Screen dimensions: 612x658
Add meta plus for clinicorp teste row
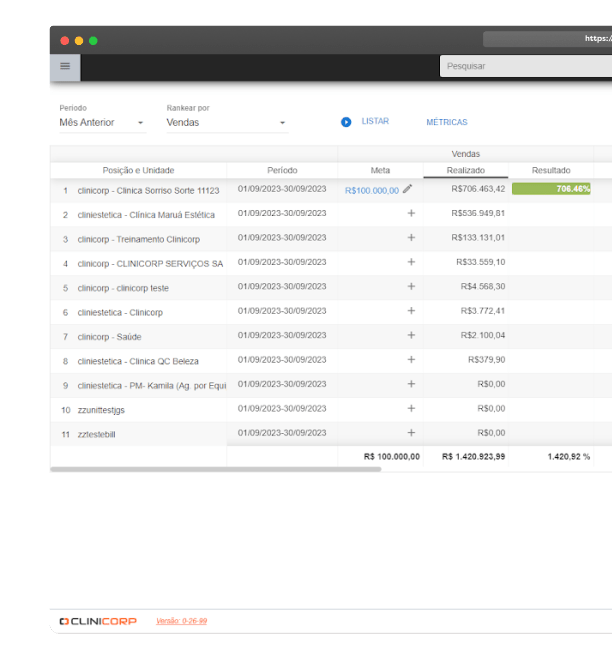[411, 286]
